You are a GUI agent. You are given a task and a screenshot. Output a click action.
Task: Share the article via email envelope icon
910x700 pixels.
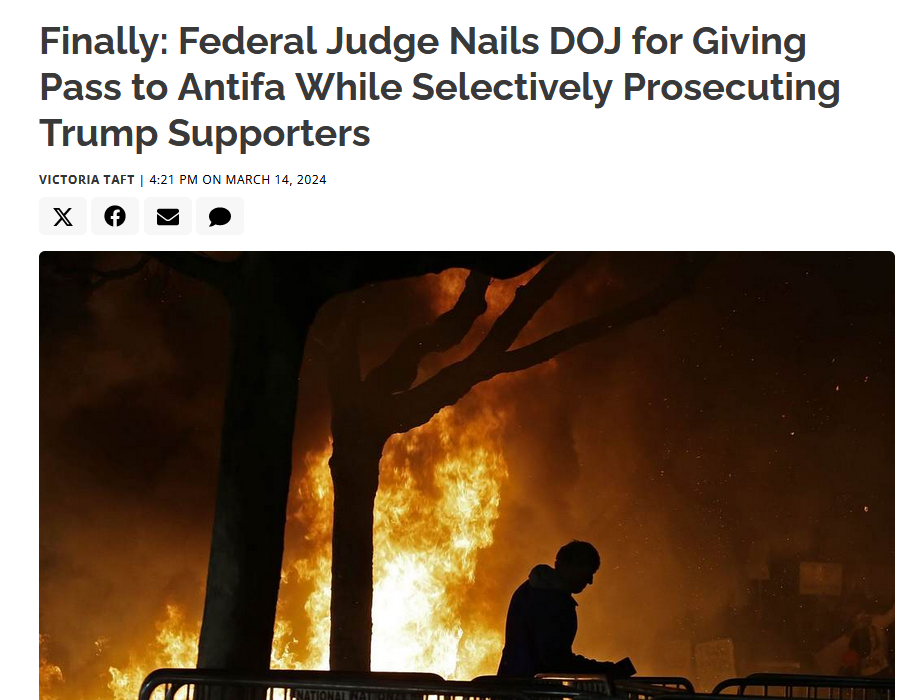[168, 217]
